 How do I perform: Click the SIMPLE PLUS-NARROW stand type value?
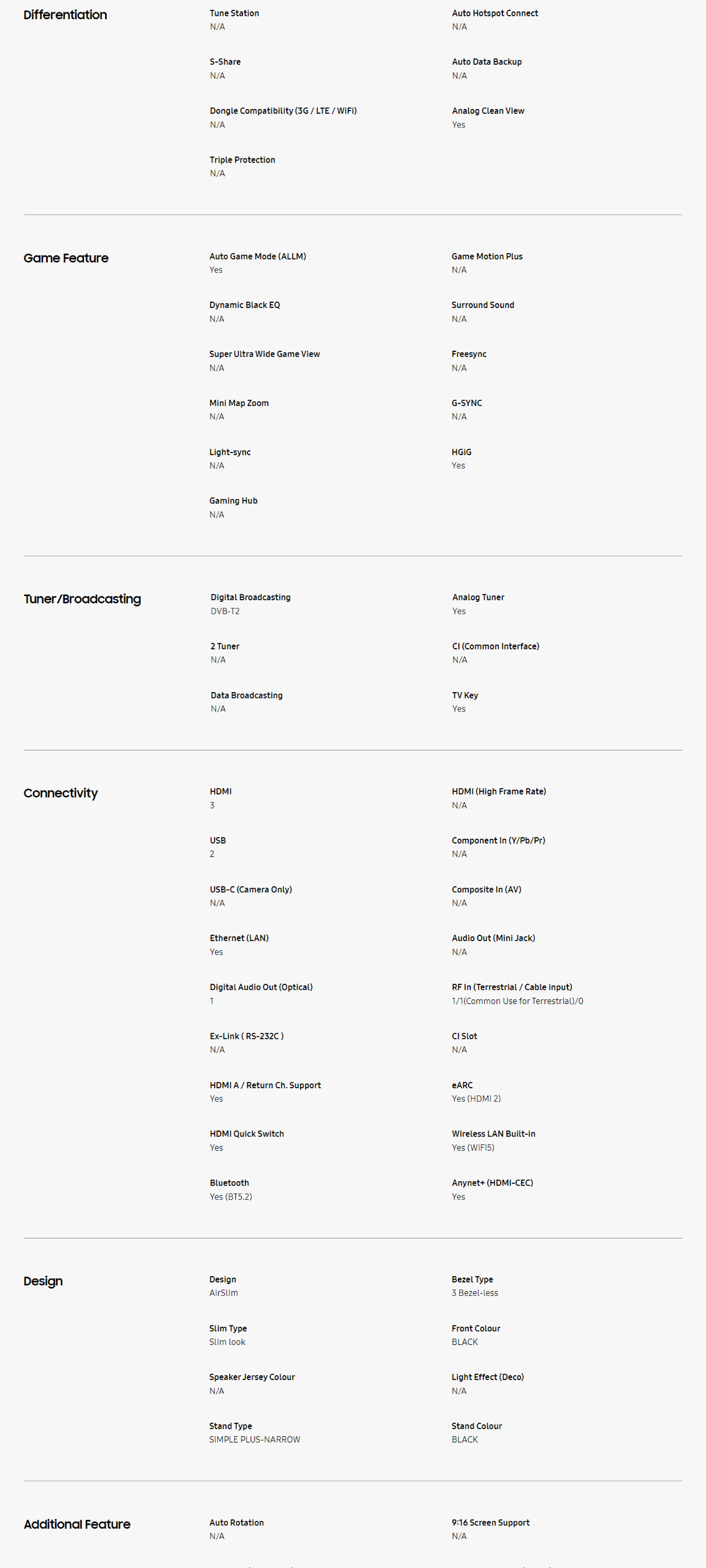(x=254, y=1439)
